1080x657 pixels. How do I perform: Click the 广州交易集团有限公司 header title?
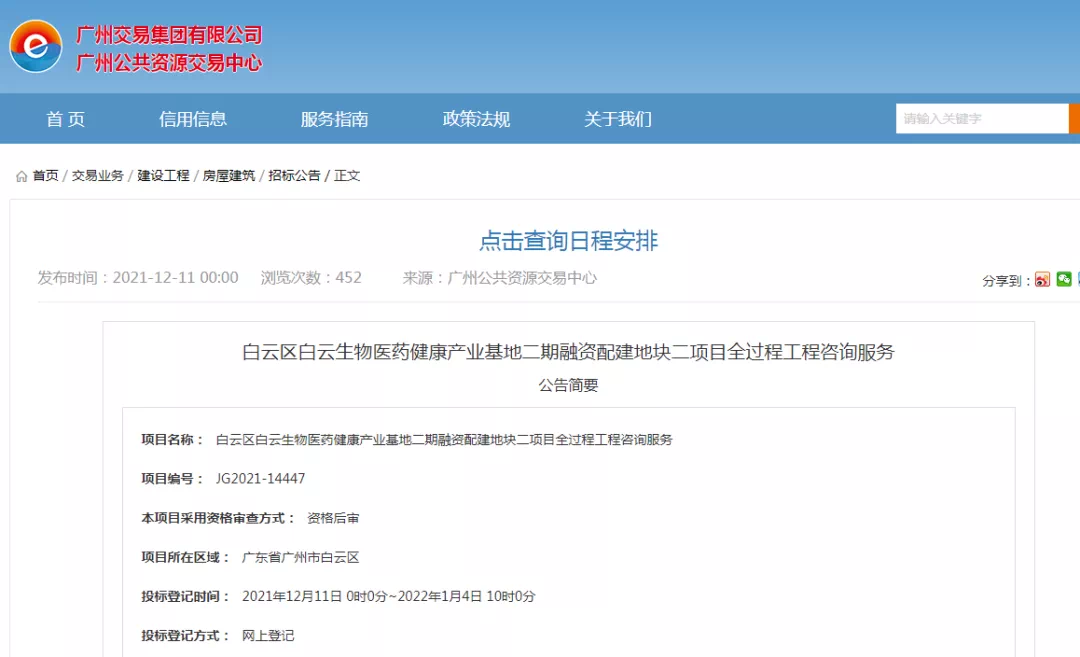[x=169, y=34]
